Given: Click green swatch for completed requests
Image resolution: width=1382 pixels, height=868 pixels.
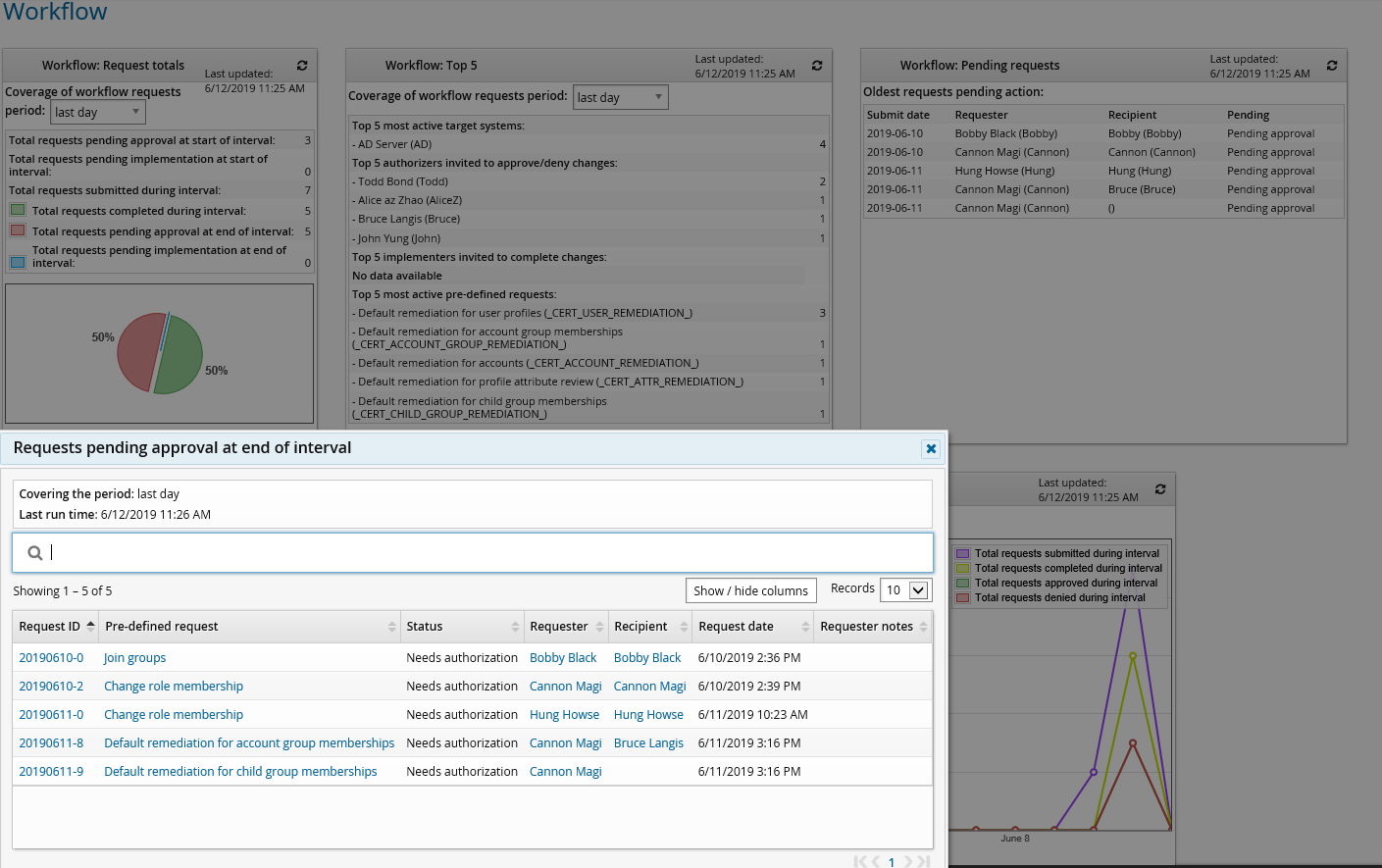Looking at the screenshot, I should tap(18, 210).
